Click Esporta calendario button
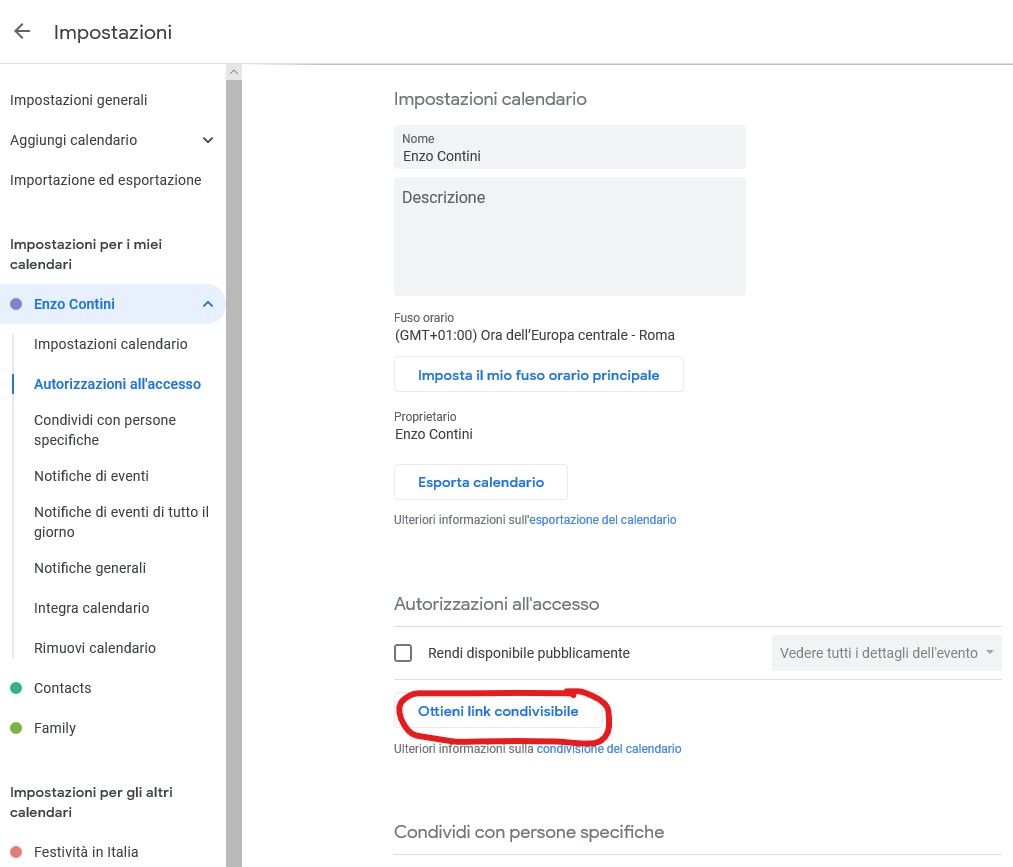 (481, 482)
